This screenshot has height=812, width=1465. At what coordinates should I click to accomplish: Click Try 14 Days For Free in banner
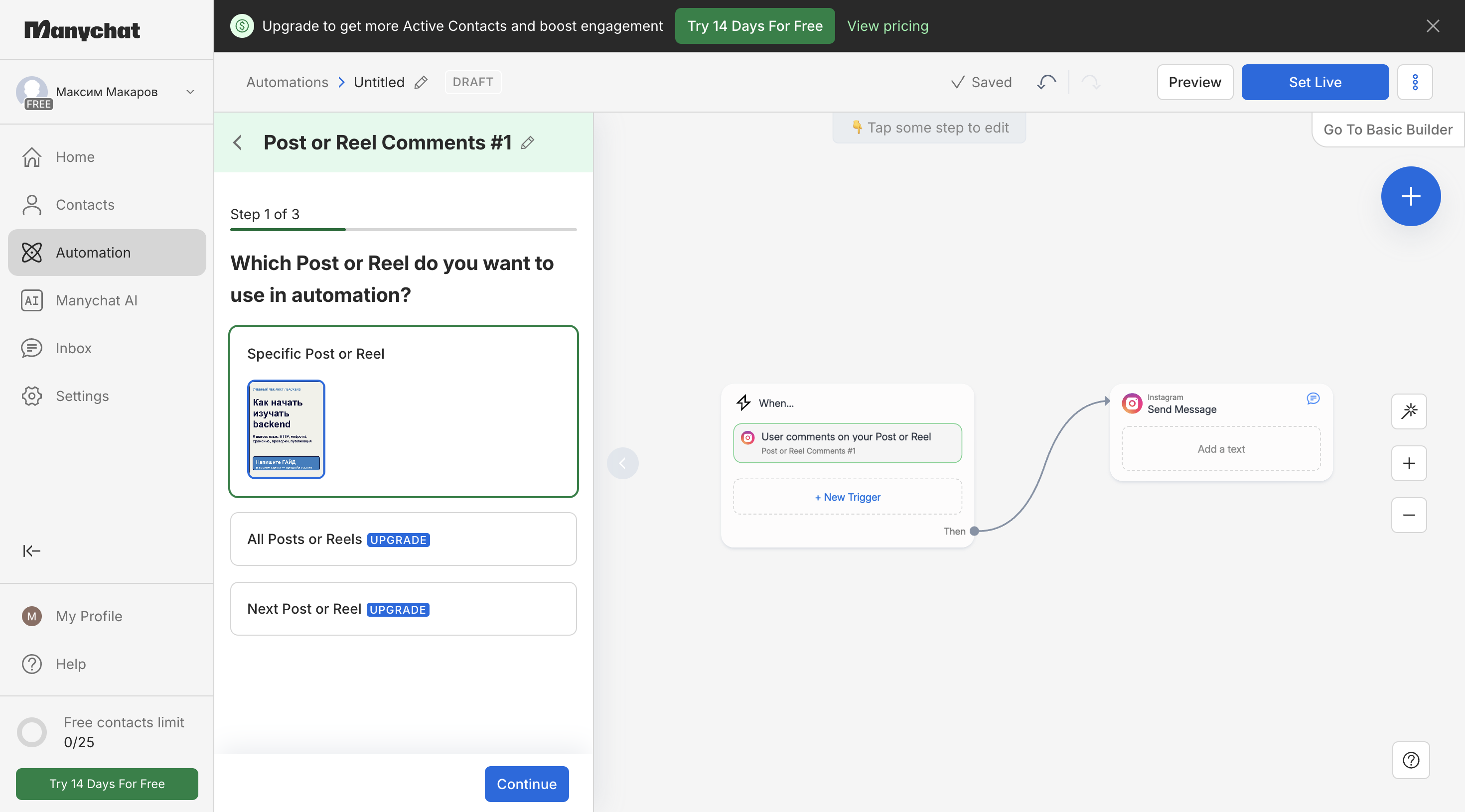point(755,26)
